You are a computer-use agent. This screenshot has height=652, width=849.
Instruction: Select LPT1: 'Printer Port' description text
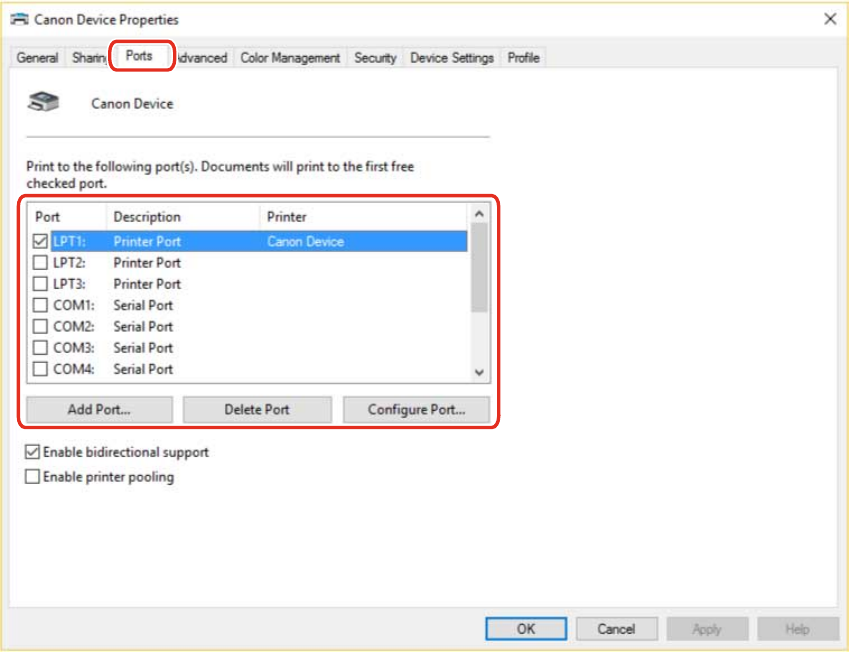point(147,242)
